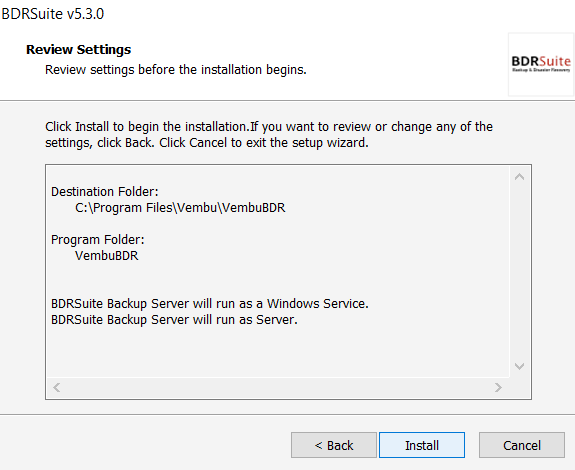Click the vertical scrollbar up arrow
Viewport: 575px width, 470px height.
pos(519,177)
